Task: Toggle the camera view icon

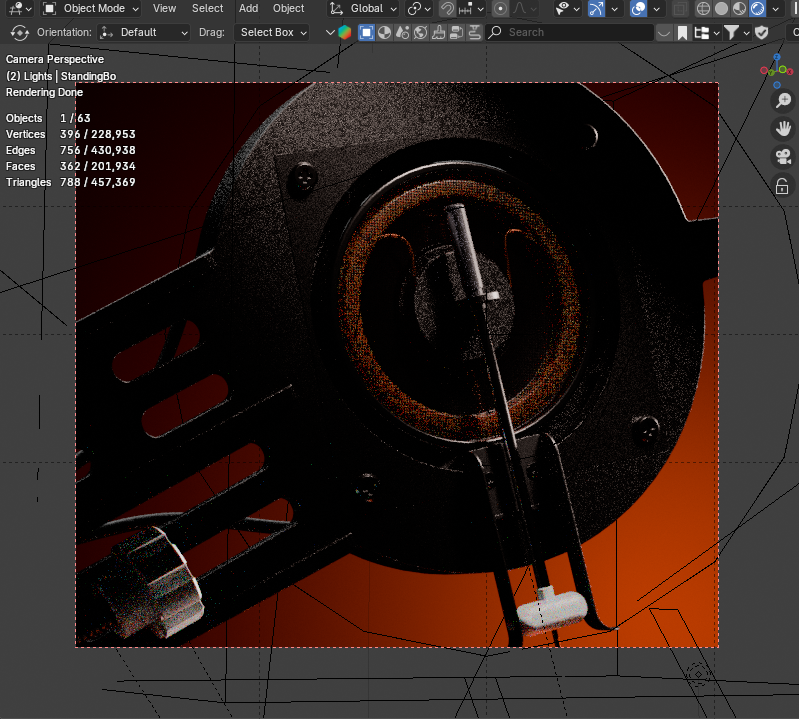Action: [x=783, y=157]
